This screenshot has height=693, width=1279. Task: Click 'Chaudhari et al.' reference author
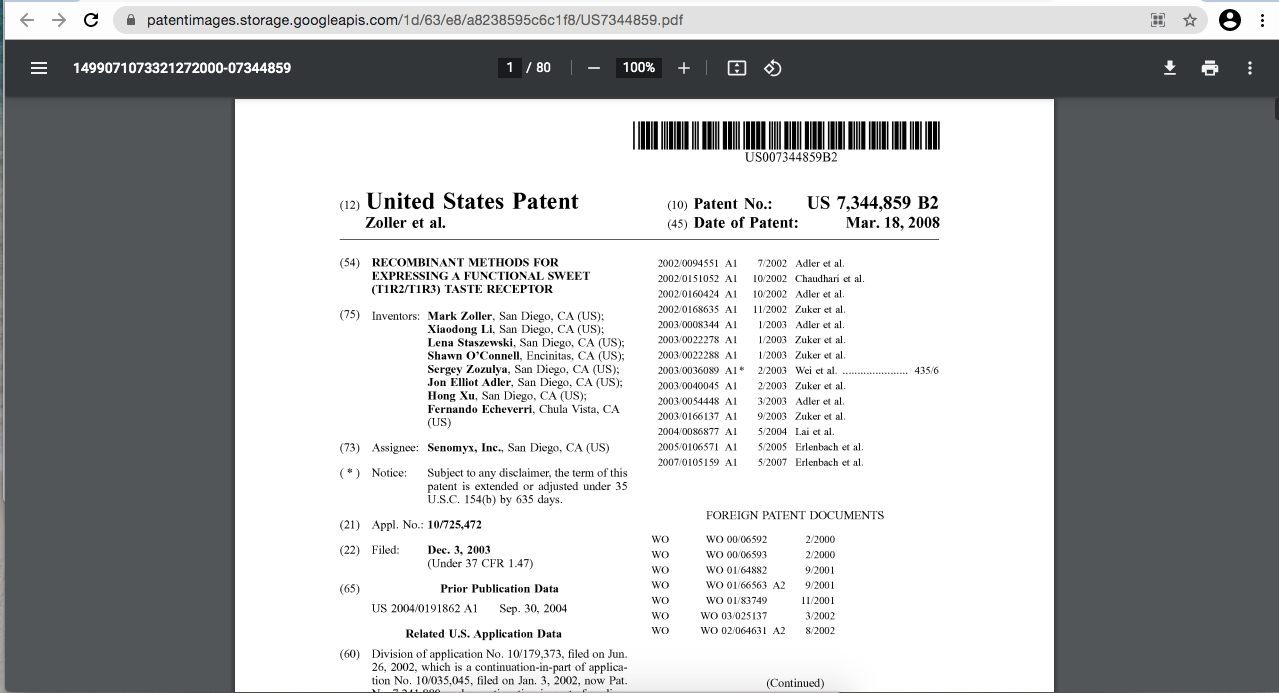[829, 279]
